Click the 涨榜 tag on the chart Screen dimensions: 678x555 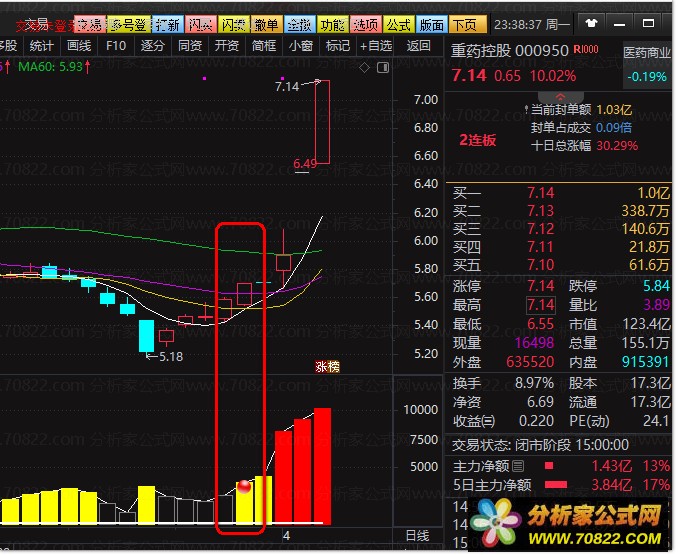[x=327, y=367]
